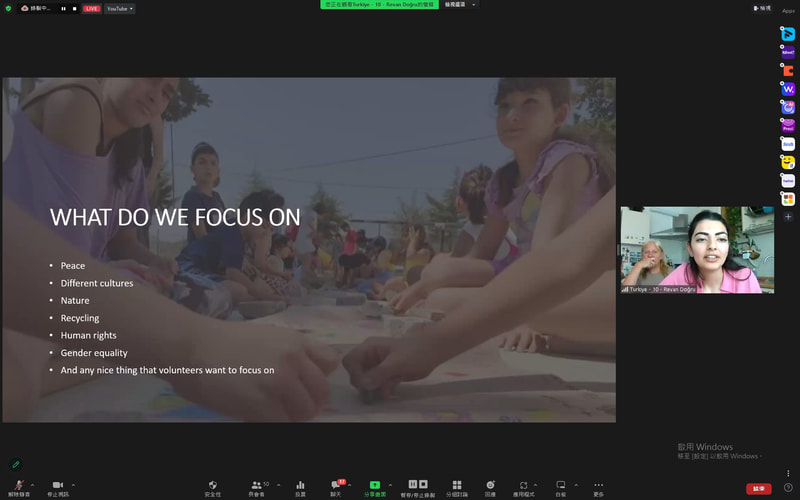Click the cloud recording status indicator

[x=36, y=9]
